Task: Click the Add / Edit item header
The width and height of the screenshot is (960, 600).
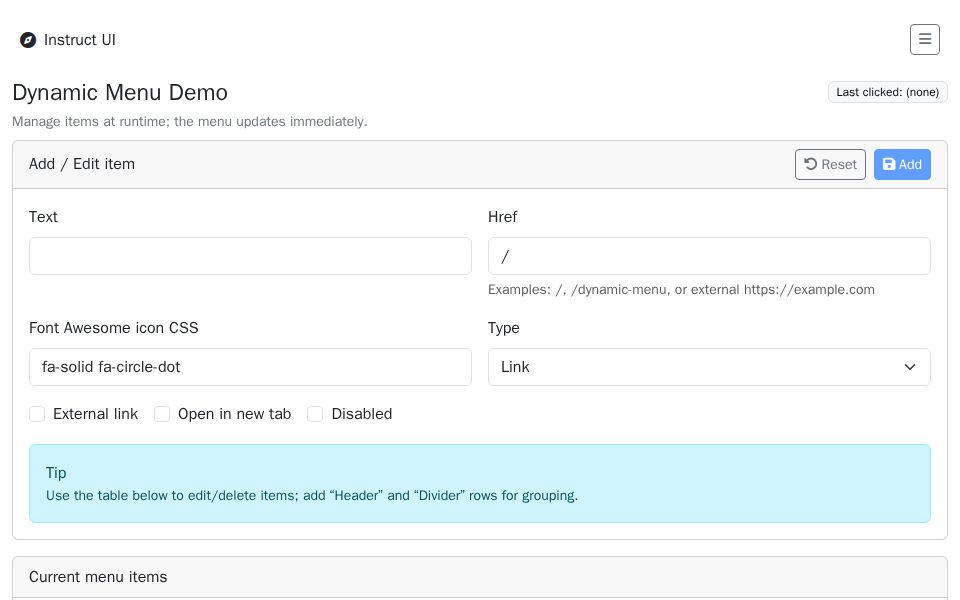Action: click(82, 164)
